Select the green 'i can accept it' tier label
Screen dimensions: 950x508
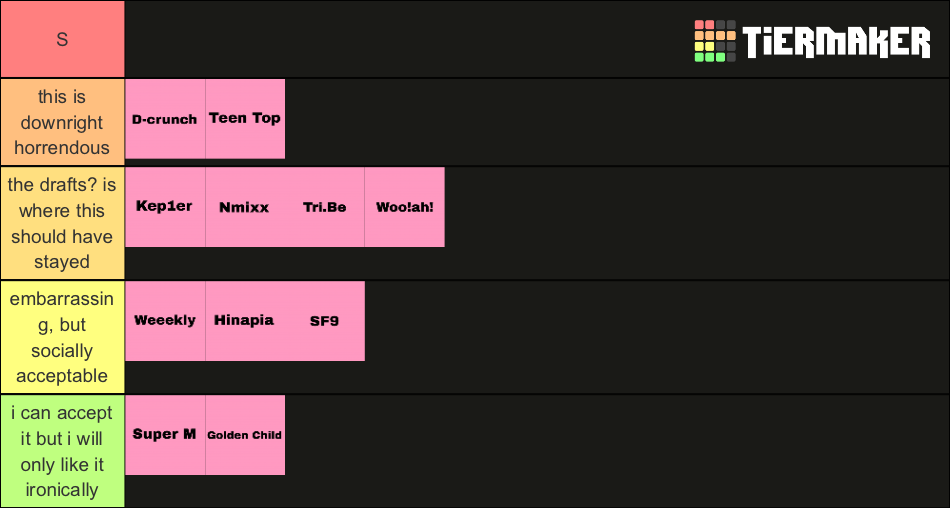(62, 451)
